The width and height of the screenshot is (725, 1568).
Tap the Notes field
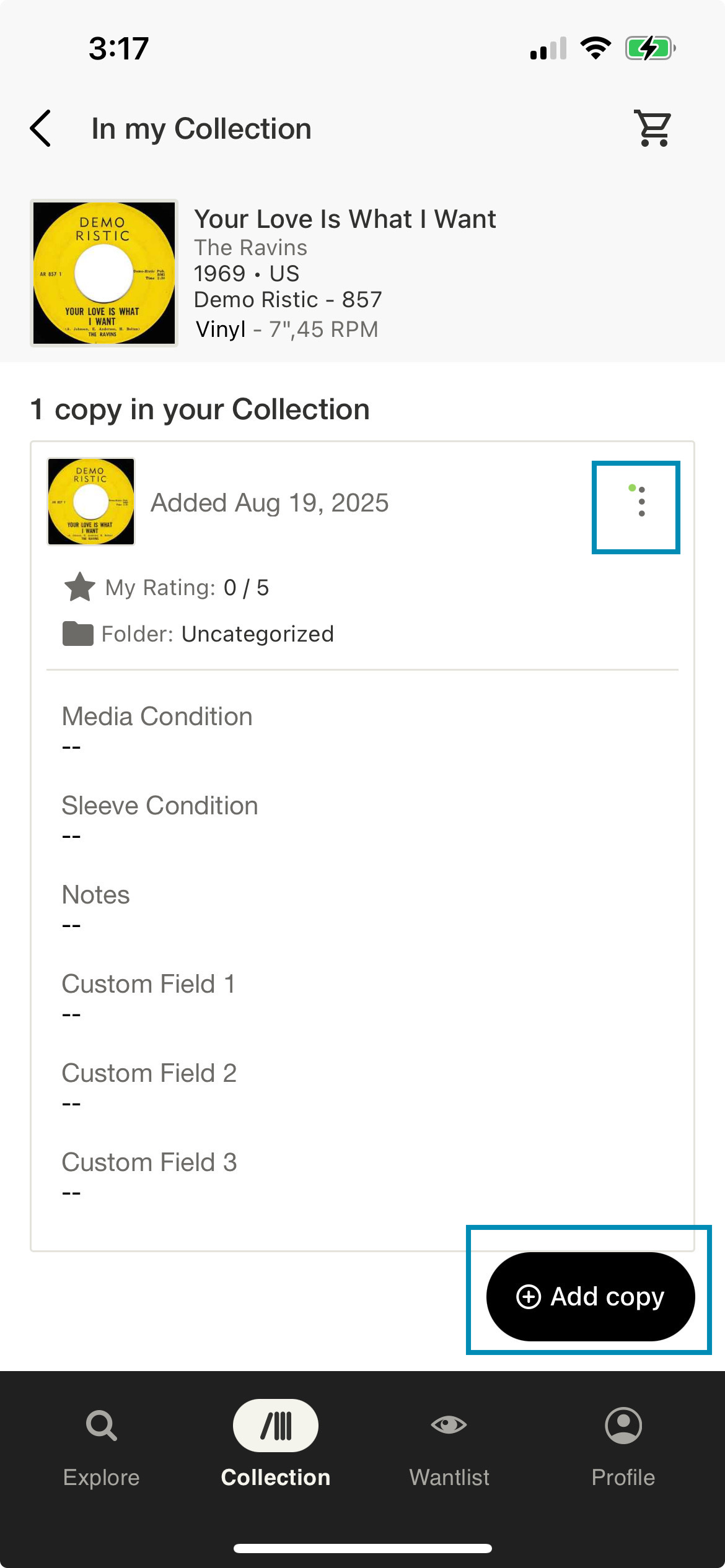[x=362, y=907]
